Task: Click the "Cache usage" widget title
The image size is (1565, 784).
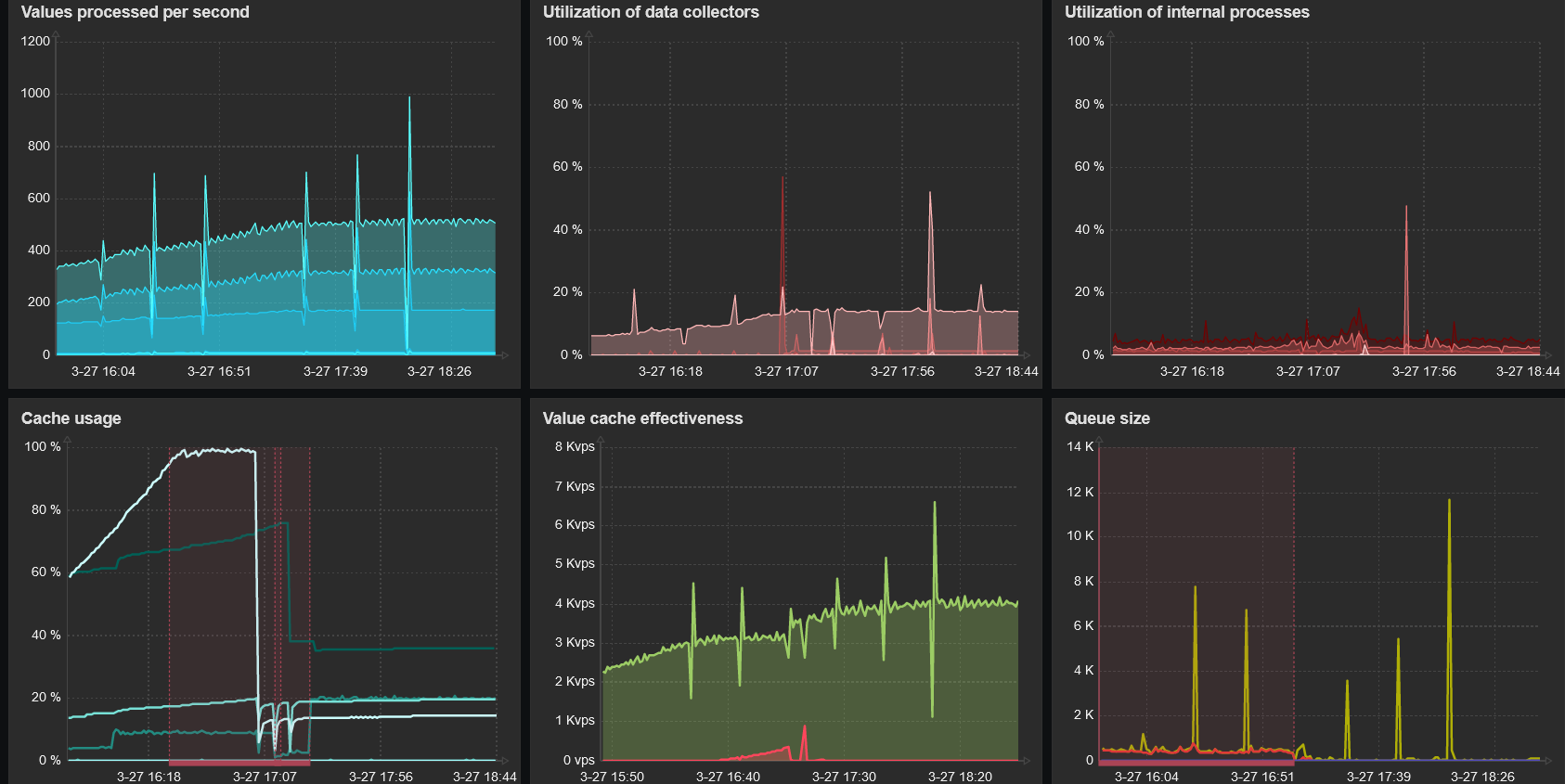Action: tap(71, 418)
